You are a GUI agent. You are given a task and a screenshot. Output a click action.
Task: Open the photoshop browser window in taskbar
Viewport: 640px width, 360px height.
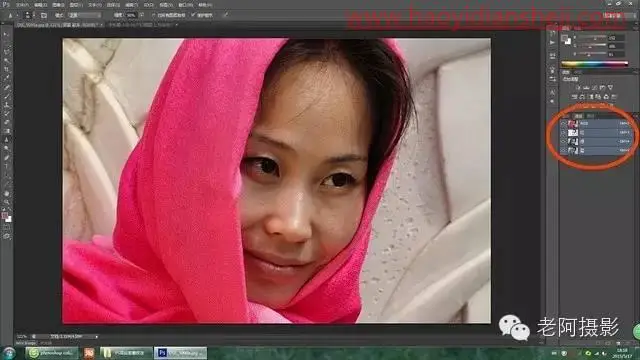point(51,353)
